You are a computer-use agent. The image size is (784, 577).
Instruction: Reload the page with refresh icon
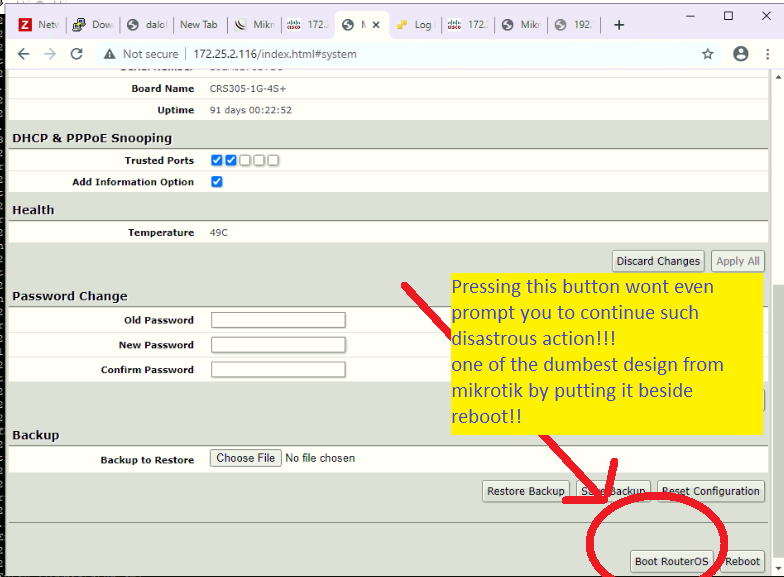point(76,54)
